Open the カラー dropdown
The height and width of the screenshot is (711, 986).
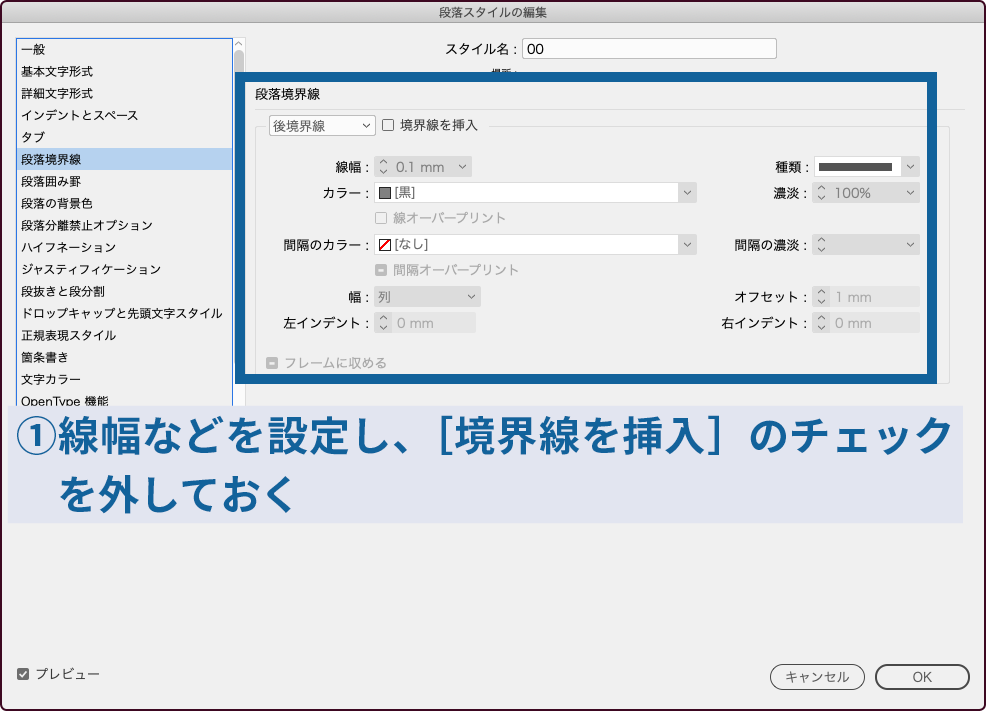click(688, 191)
